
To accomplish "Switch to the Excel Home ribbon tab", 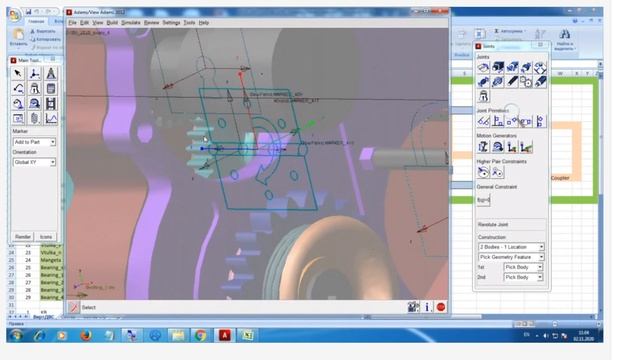I will (x=36, y=21).
